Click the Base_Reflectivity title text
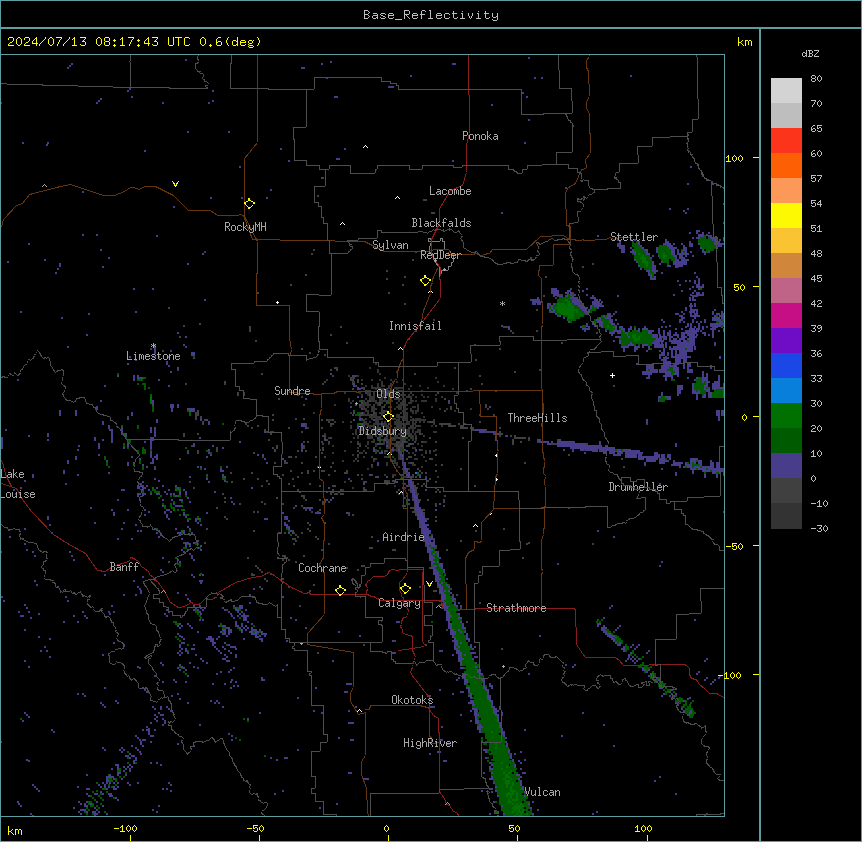Image resolution: width=862 pixels, height=842 pixels. (x=431, y=15)
